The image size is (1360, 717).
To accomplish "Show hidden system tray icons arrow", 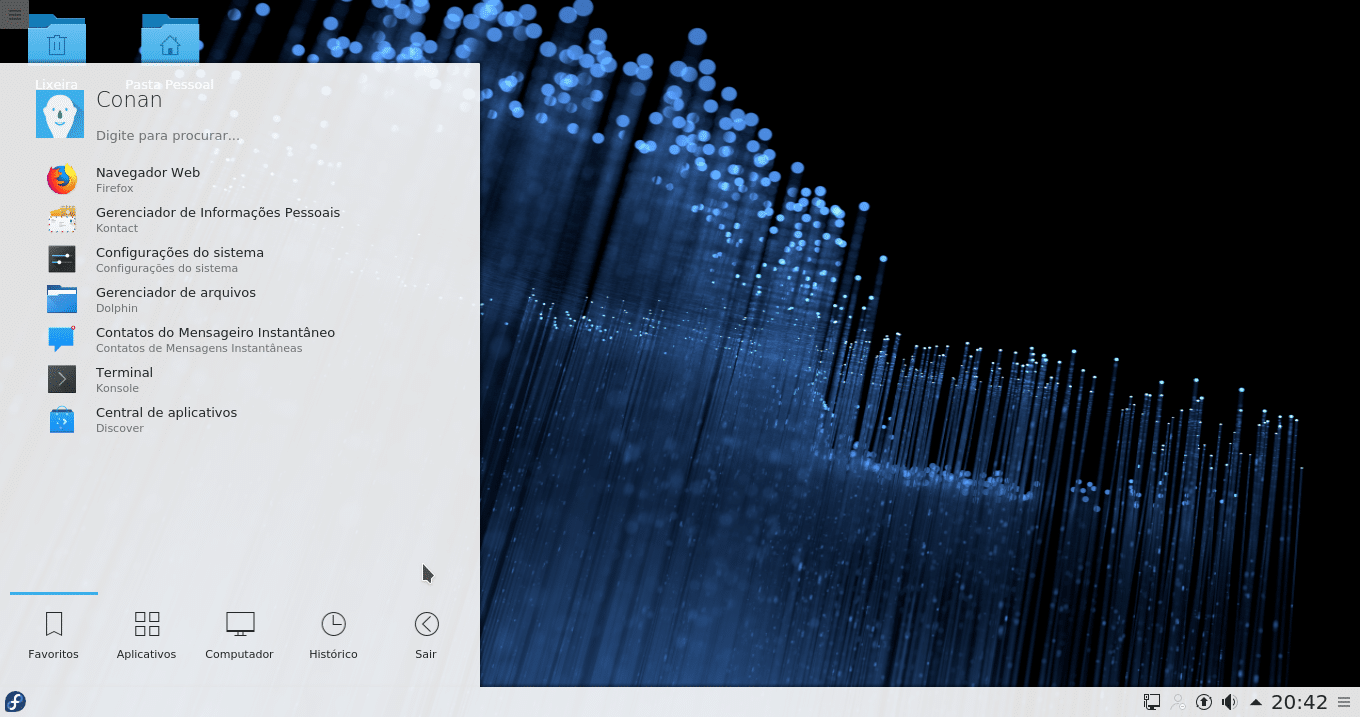I will [1255, 702].
